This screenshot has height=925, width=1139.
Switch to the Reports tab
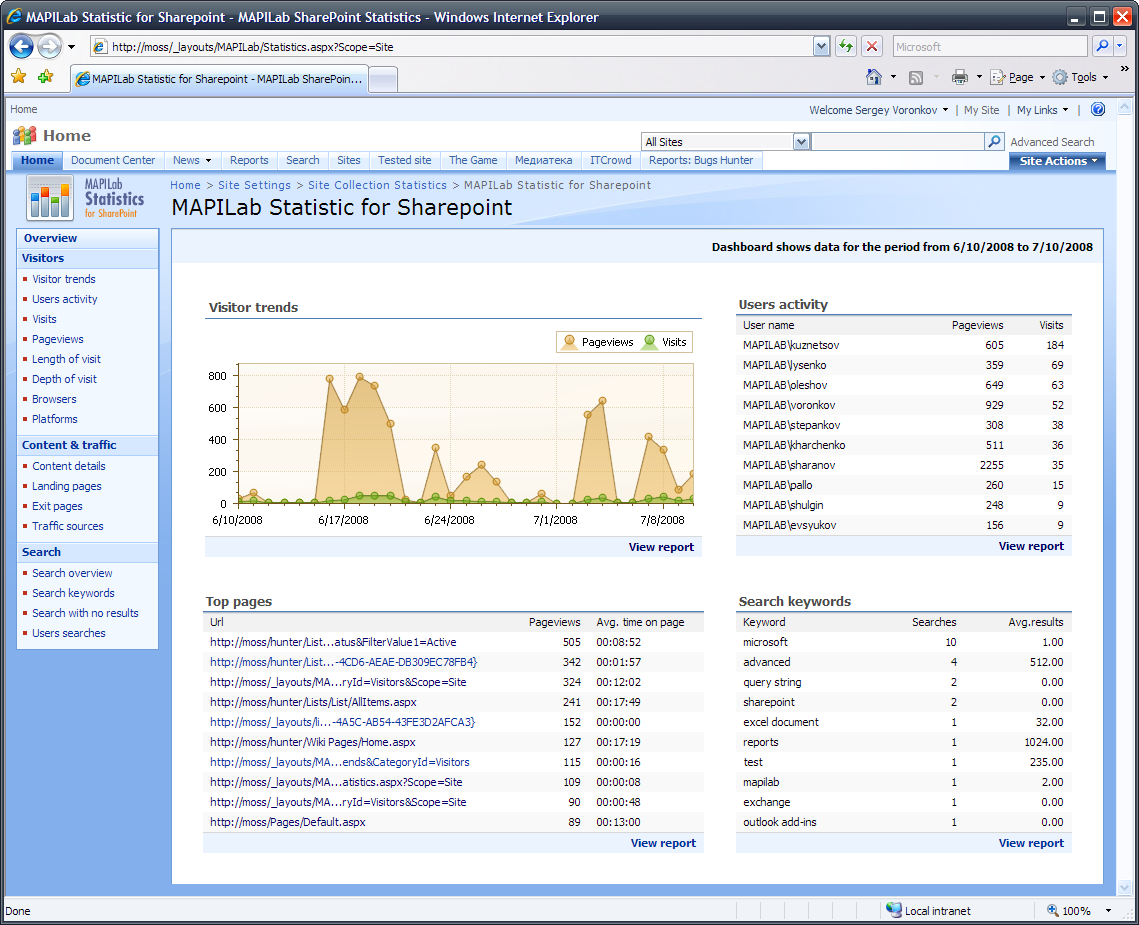click(249, 160)
